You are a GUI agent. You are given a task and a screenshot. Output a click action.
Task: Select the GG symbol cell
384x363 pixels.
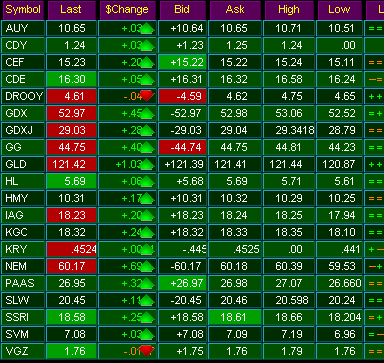23,147
